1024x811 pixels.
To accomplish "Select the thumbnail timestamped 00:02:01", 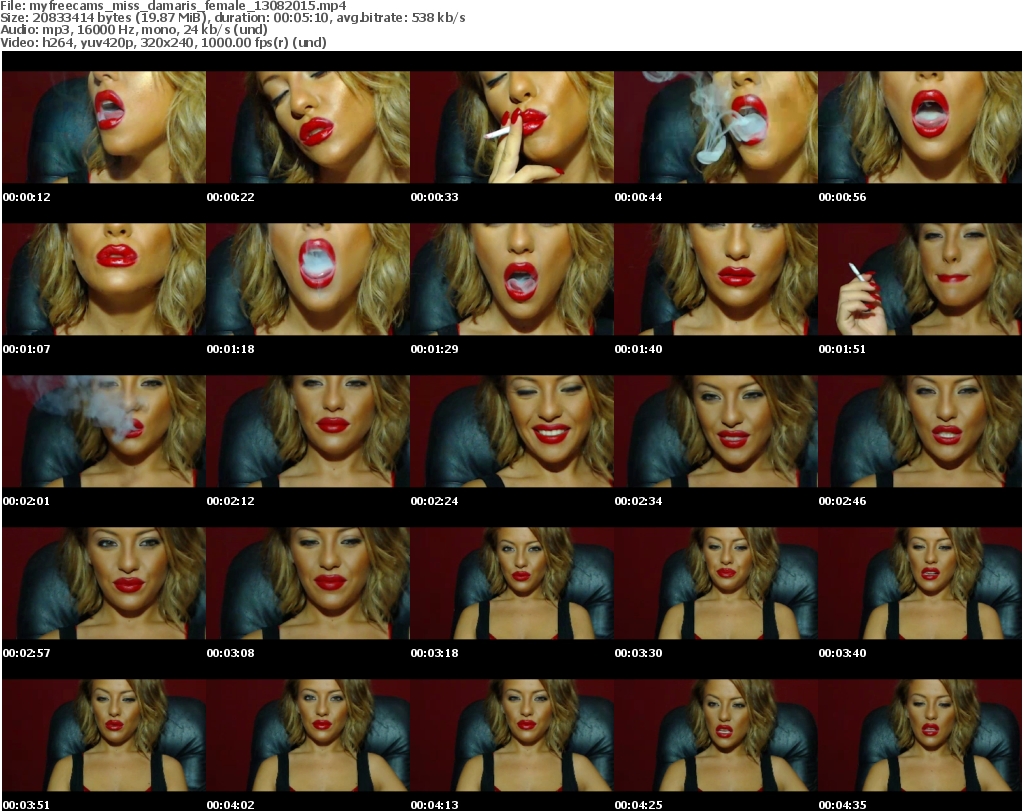I will point(104,432).
